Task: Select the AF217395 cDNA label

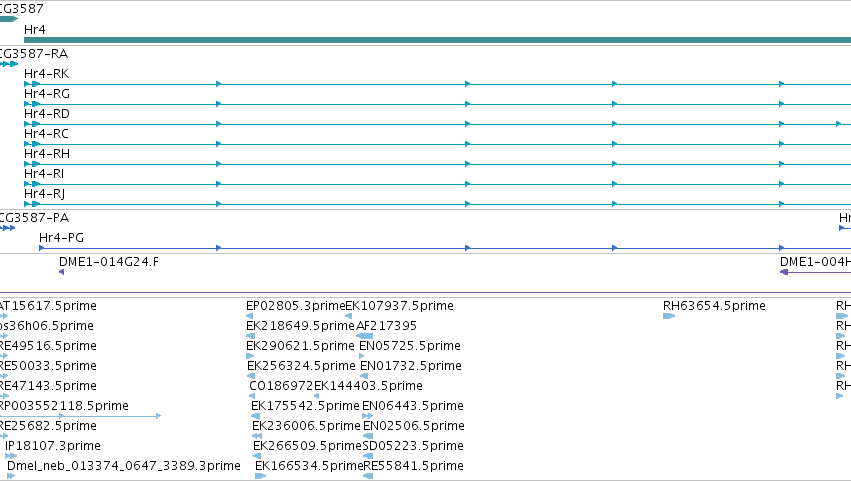Action: coord(386,326)
